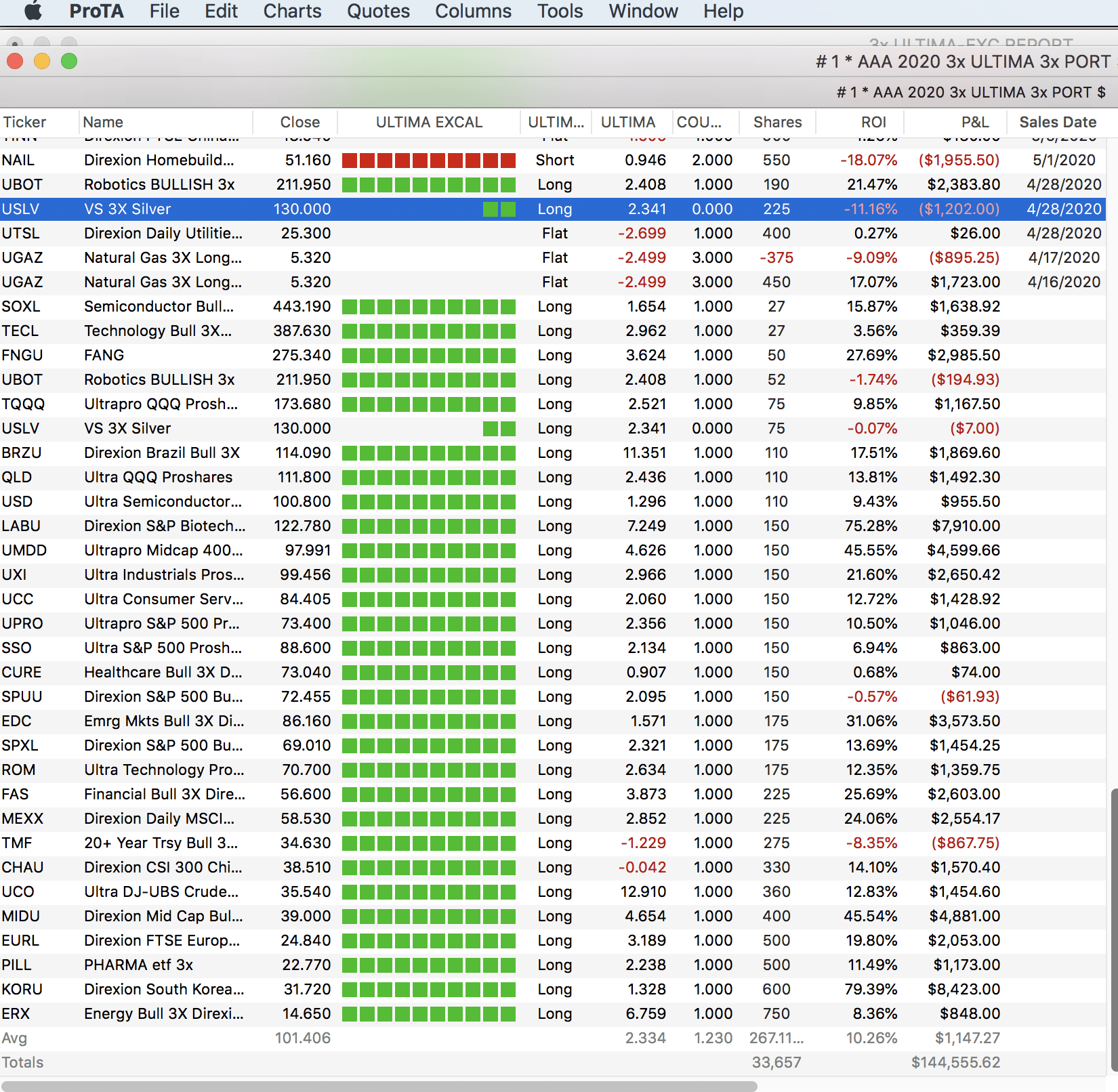Click the QLD Ultra QQQ Proshares name
The width and height of the screenshot is (1118, 1092).
[x=158, y=477]
